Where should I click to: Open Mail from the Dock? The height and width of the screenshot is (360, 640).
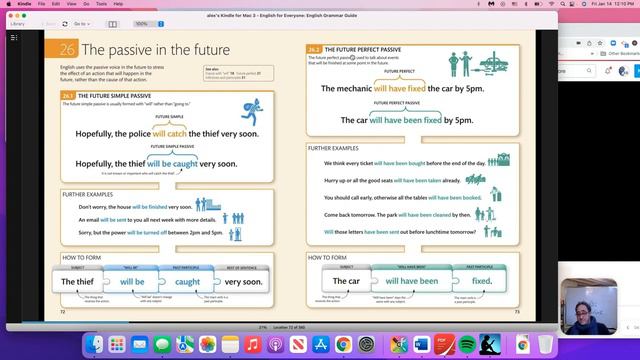(x=140, y=344)
